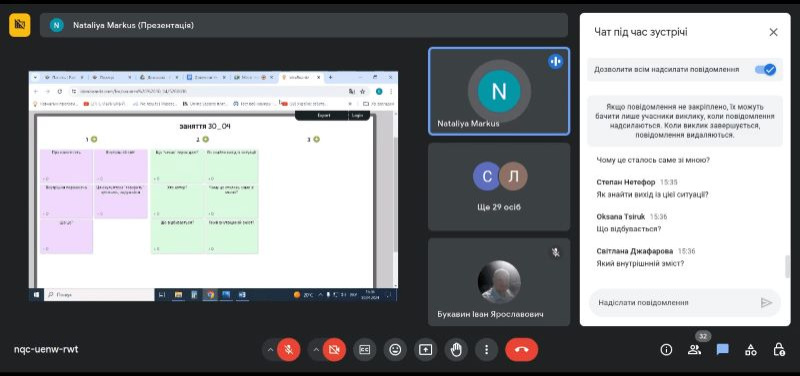Image resolution: width=800 pixels, height=376 pixels.
Task: Open more options three-dot menu
Action: click(486, 349)
